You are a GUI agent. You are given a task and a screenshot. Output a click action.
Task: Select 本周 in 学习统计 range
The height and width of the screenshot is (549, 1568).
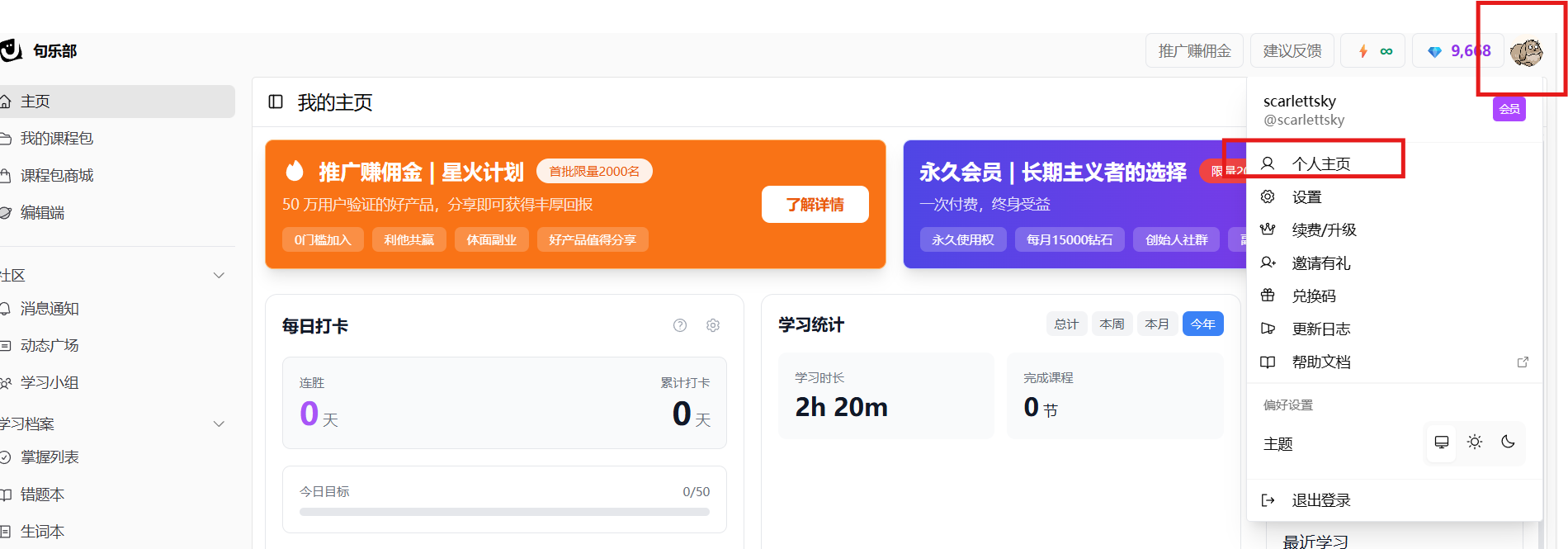point(1112,324)
